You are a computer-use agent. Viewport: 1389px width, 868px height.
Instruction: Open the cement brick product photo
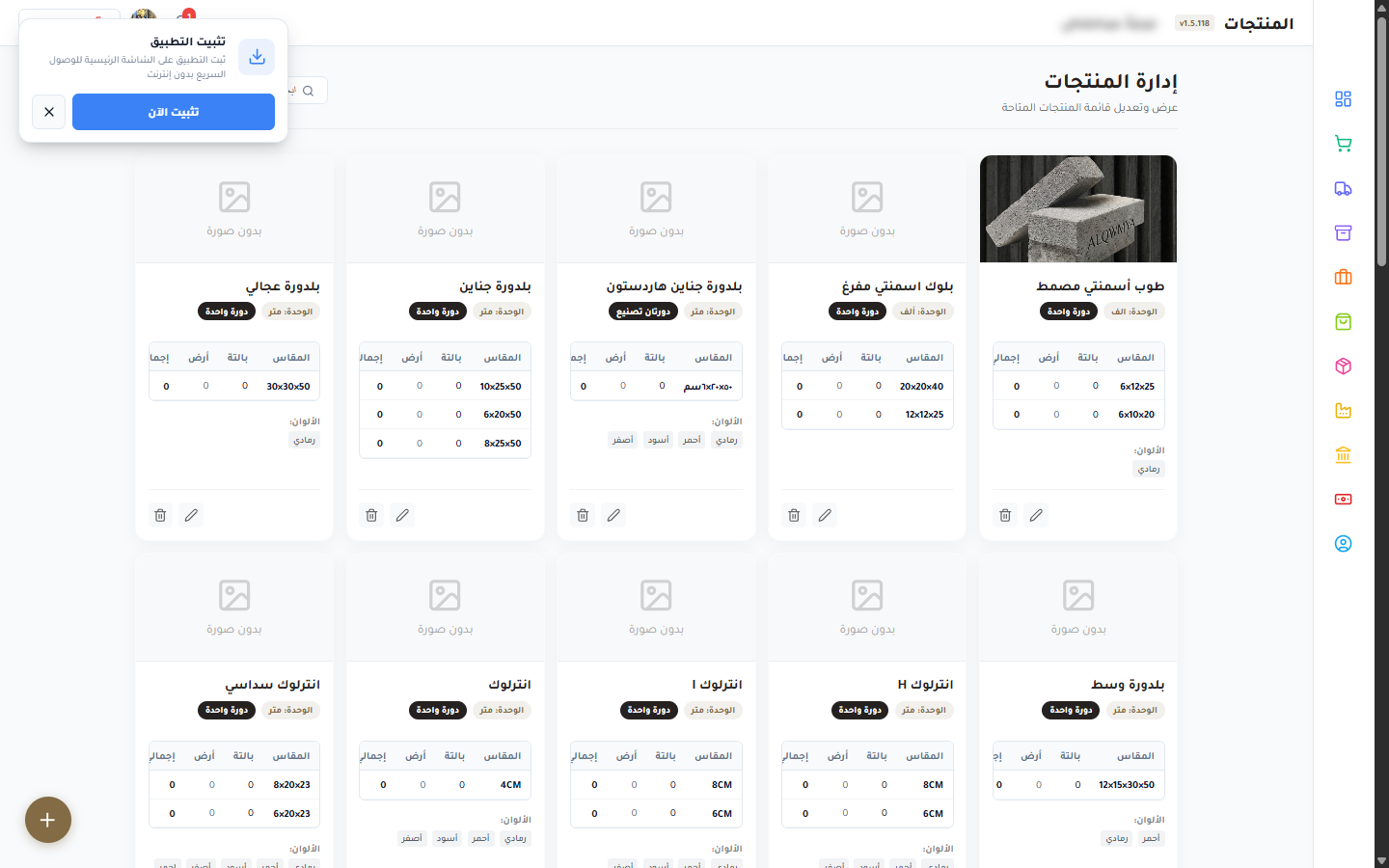pos(1078,208)
